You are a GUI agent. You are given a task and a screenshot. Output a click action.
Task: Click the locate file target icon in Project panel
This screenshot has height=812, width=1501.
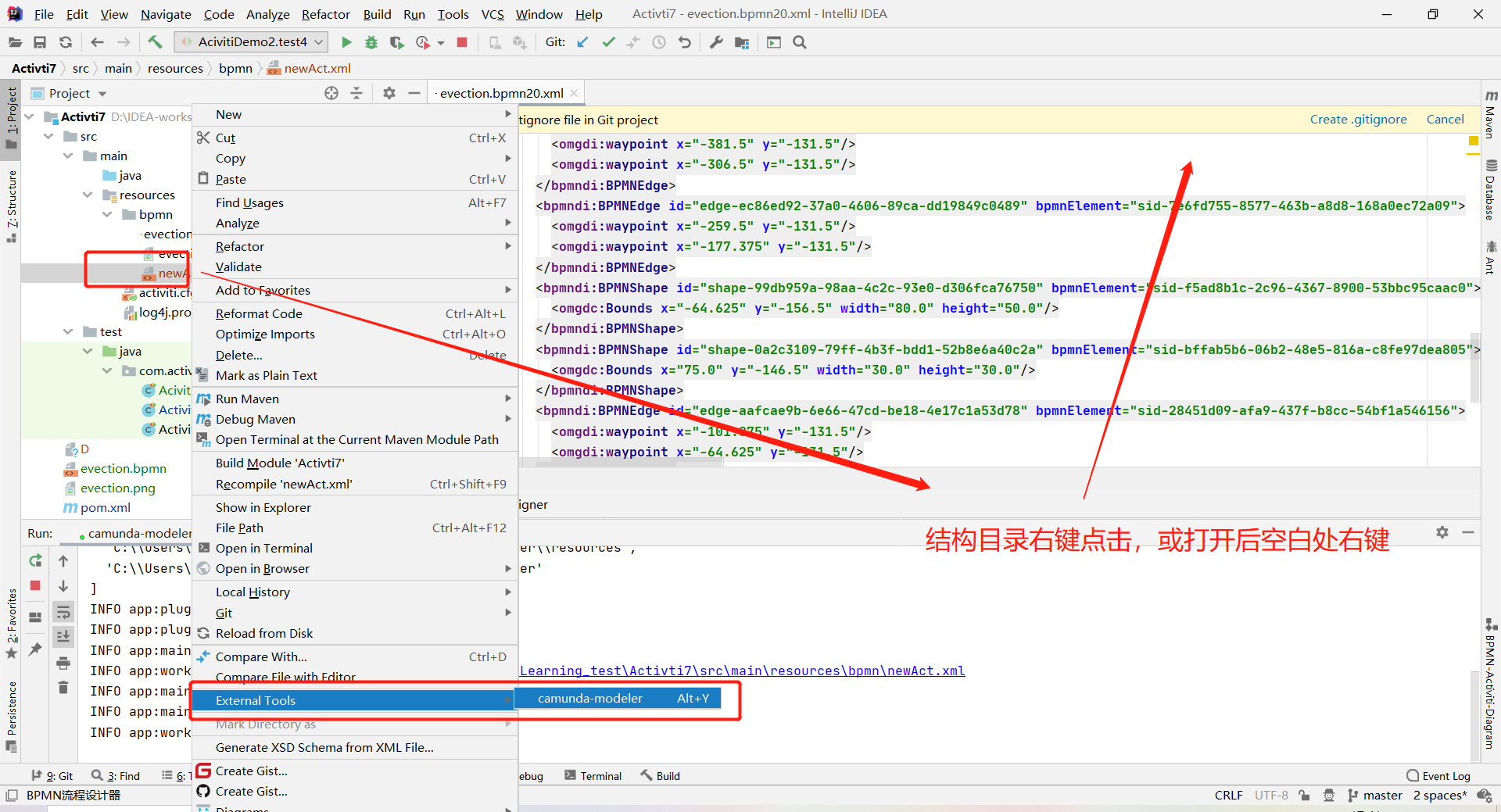click(331, 93)
